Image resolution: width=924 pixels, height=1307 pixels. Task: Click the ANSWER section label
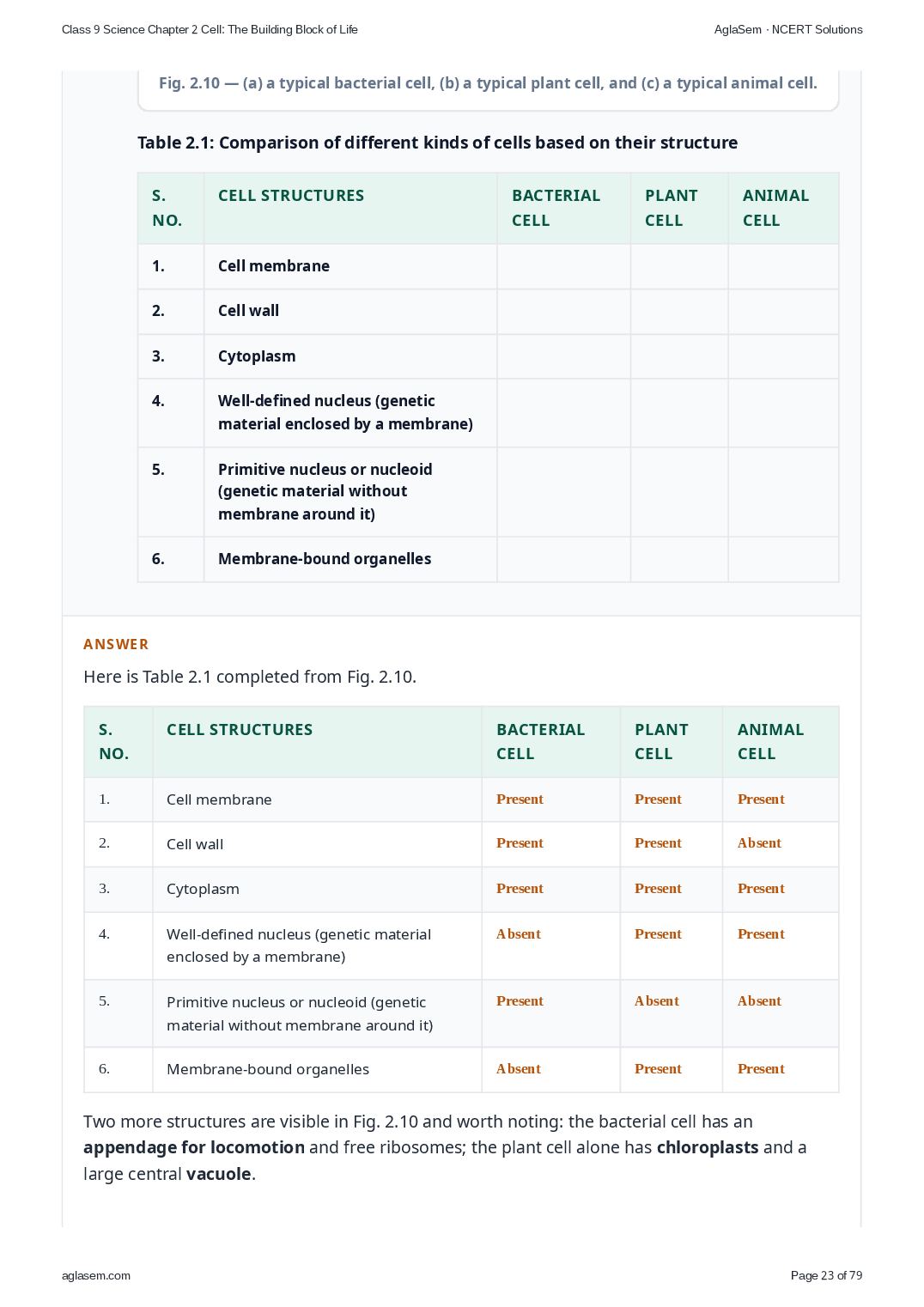click(116, 644)
